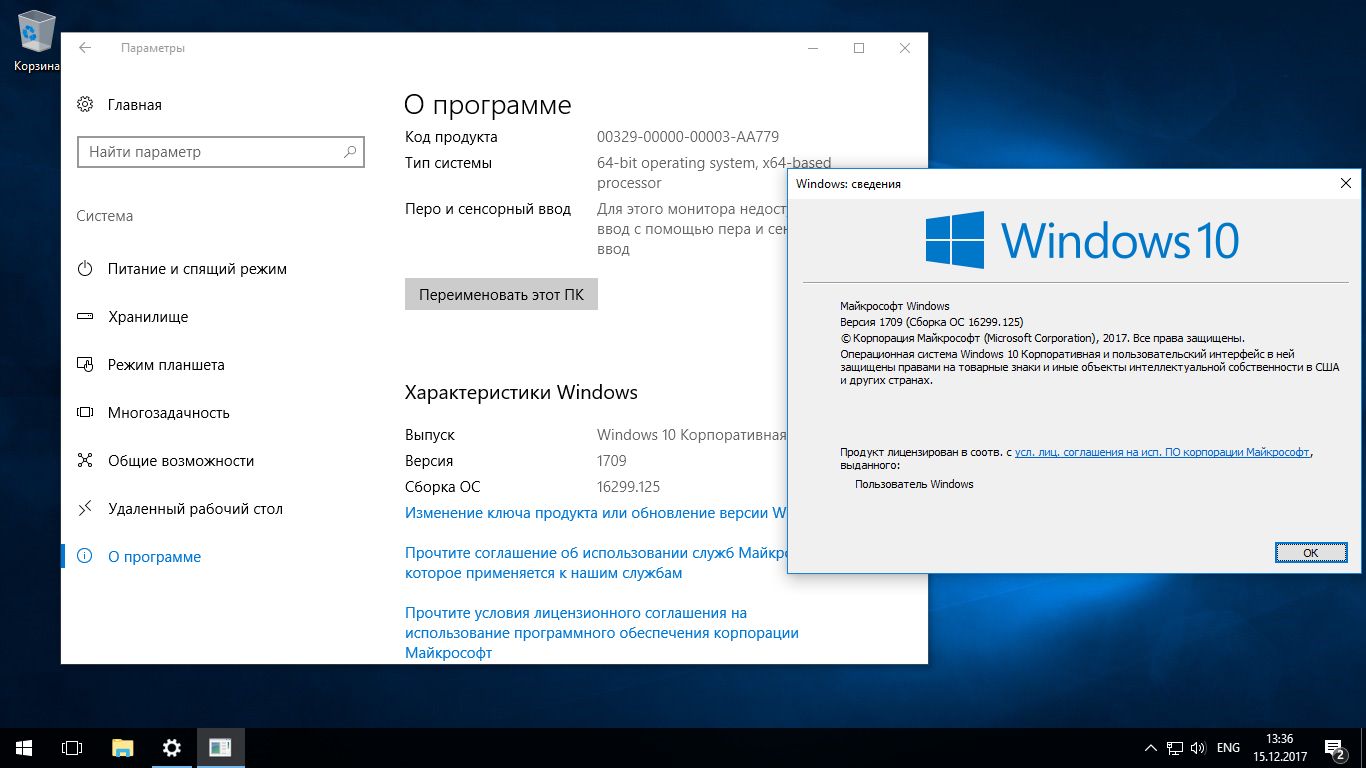This screenshot has height=768, width=1366.
Task: Go to Главная settings home
Action: [x=135, y=105]
